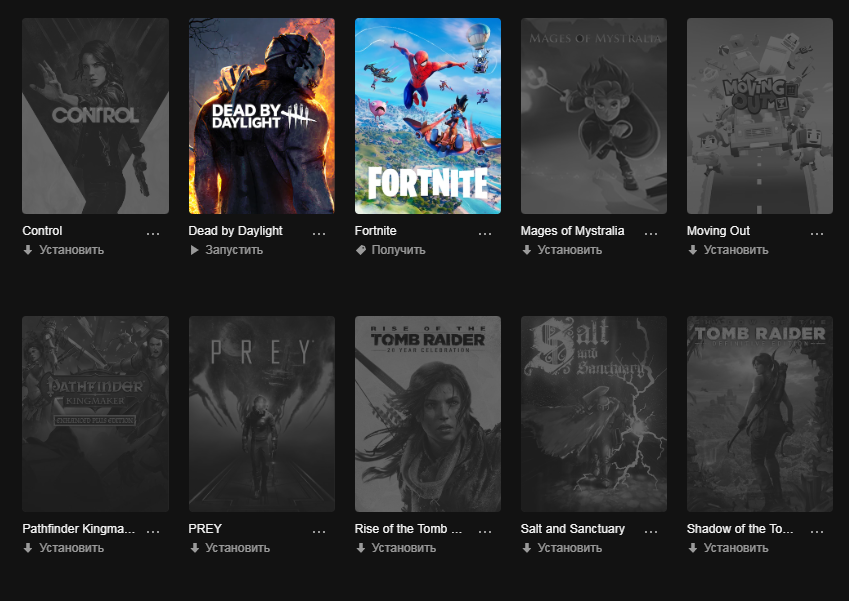The width and height of the screenshot is (849, 601).
Task: Select the Pathfinder Kingma... title text
Action: pyautogui.click(x=79, y=529)
